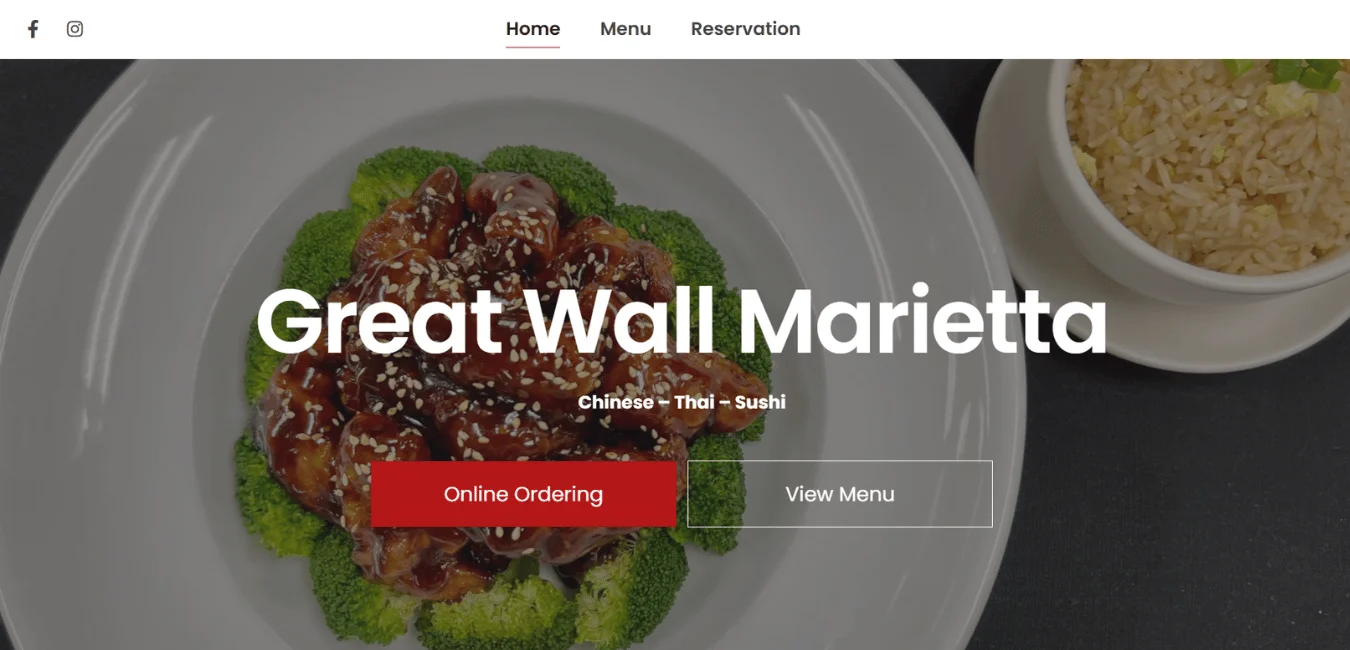The height and width of the screenshot is (650, 1350).
Task: Click the red Online Ordering button
Action: coord(523,494)
